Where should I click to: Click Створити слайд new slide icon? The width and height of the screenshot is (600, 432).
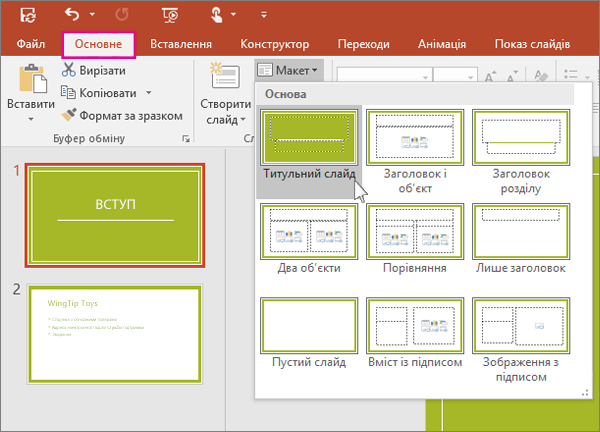coord(224,78)
